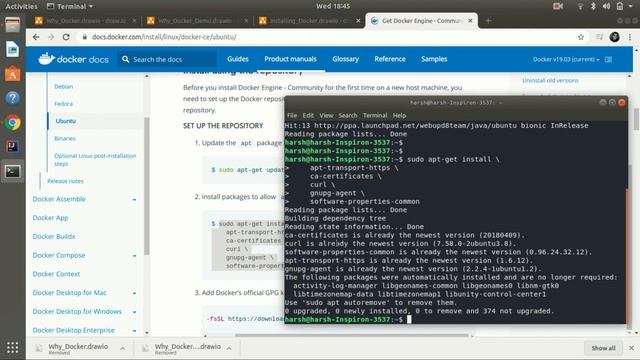Screen dimensions: 640x360
Task: Click the Search the docs field
Action: pos(167,59)
